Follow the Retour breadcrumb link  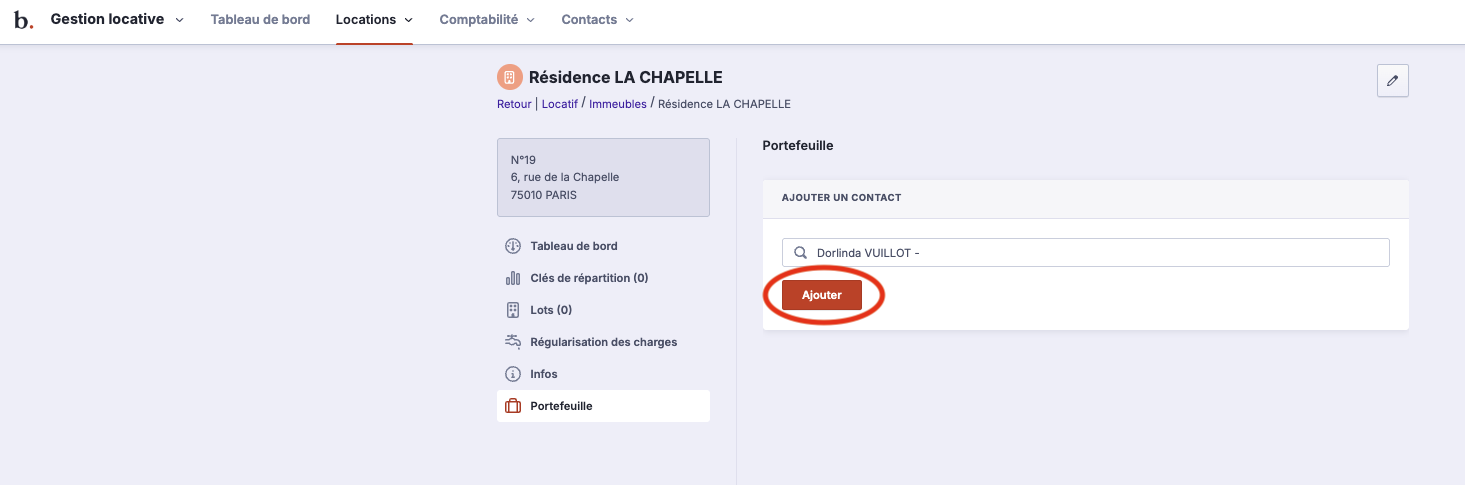point(514,104)
